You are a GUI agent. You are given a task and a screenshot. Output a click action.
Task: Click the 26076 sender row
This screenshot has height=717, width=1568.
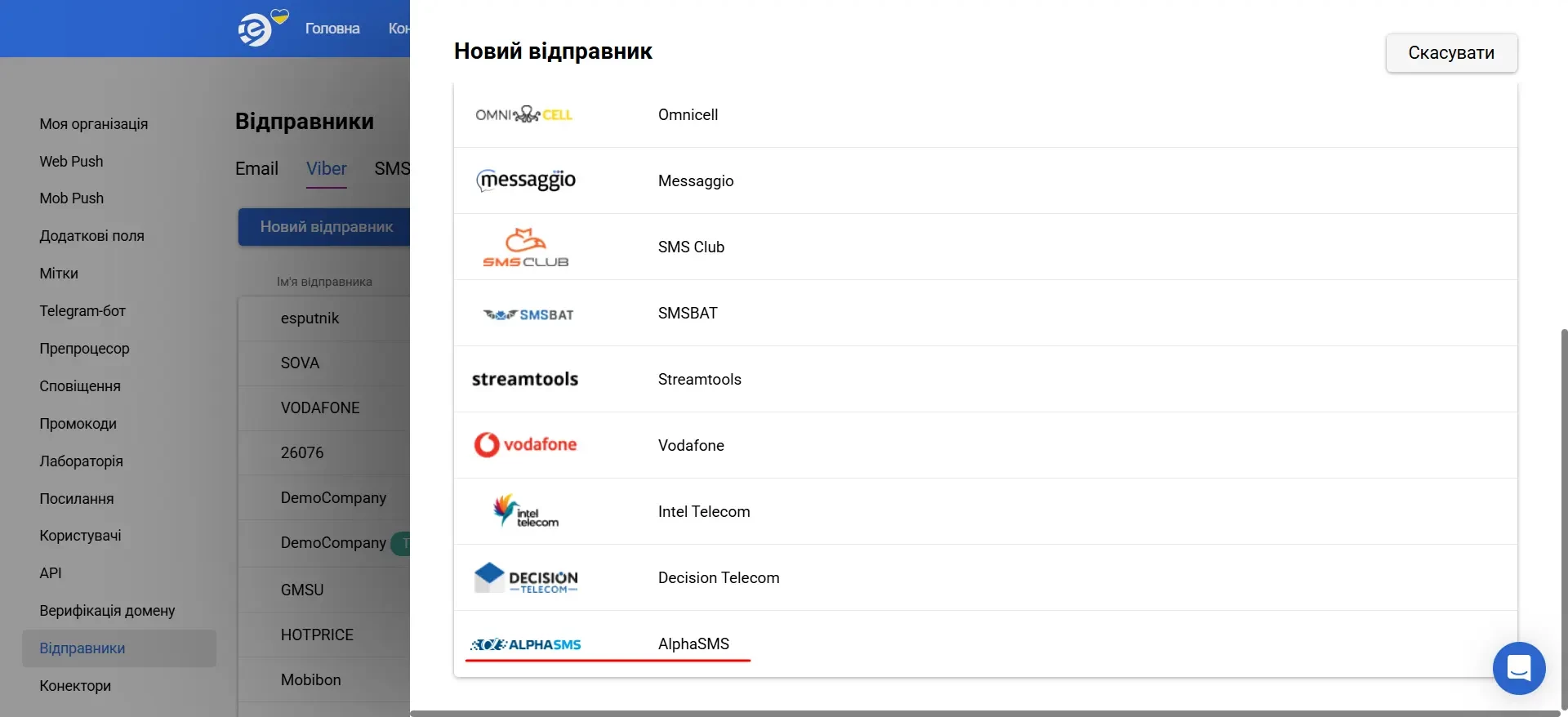(324, 453)
